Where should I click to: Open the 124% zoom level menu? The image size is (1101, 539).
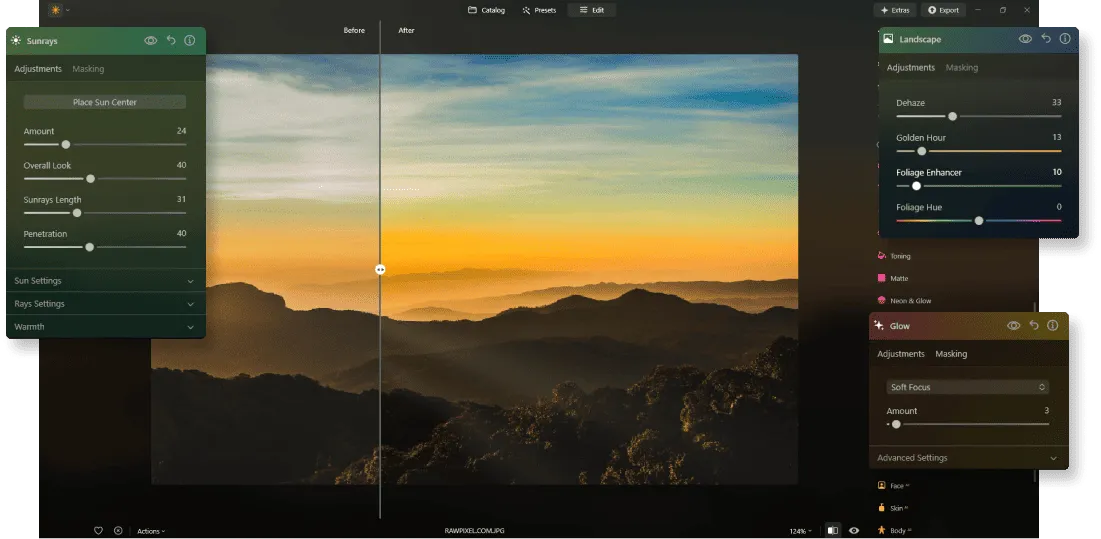click(800, 531)
